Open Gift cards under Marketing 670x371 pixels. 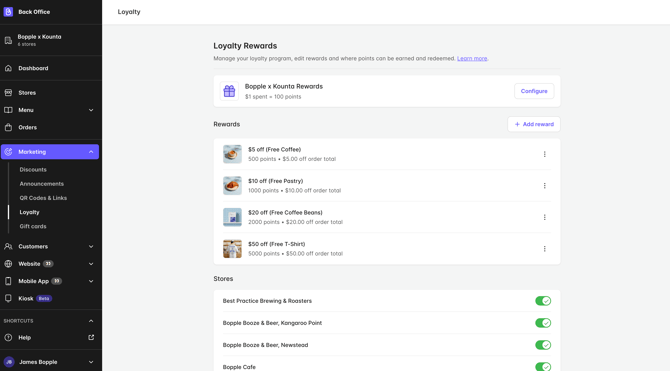33,226
